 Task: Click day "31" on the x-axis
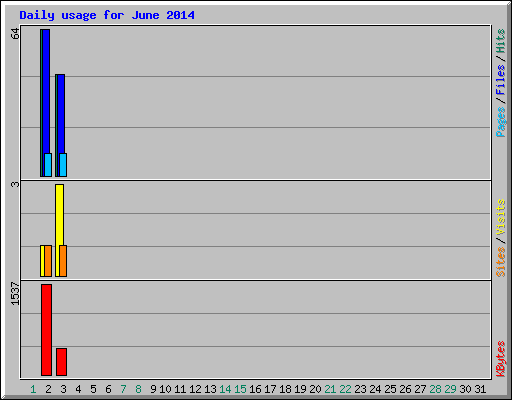pos(480,389)
